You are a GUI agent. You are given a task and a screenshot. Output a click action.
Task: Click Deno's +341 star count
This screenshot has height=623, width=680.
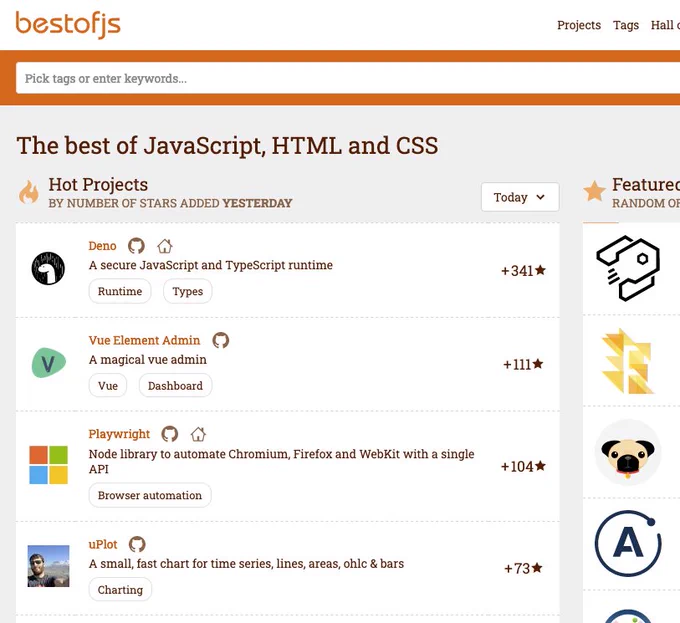523,271
